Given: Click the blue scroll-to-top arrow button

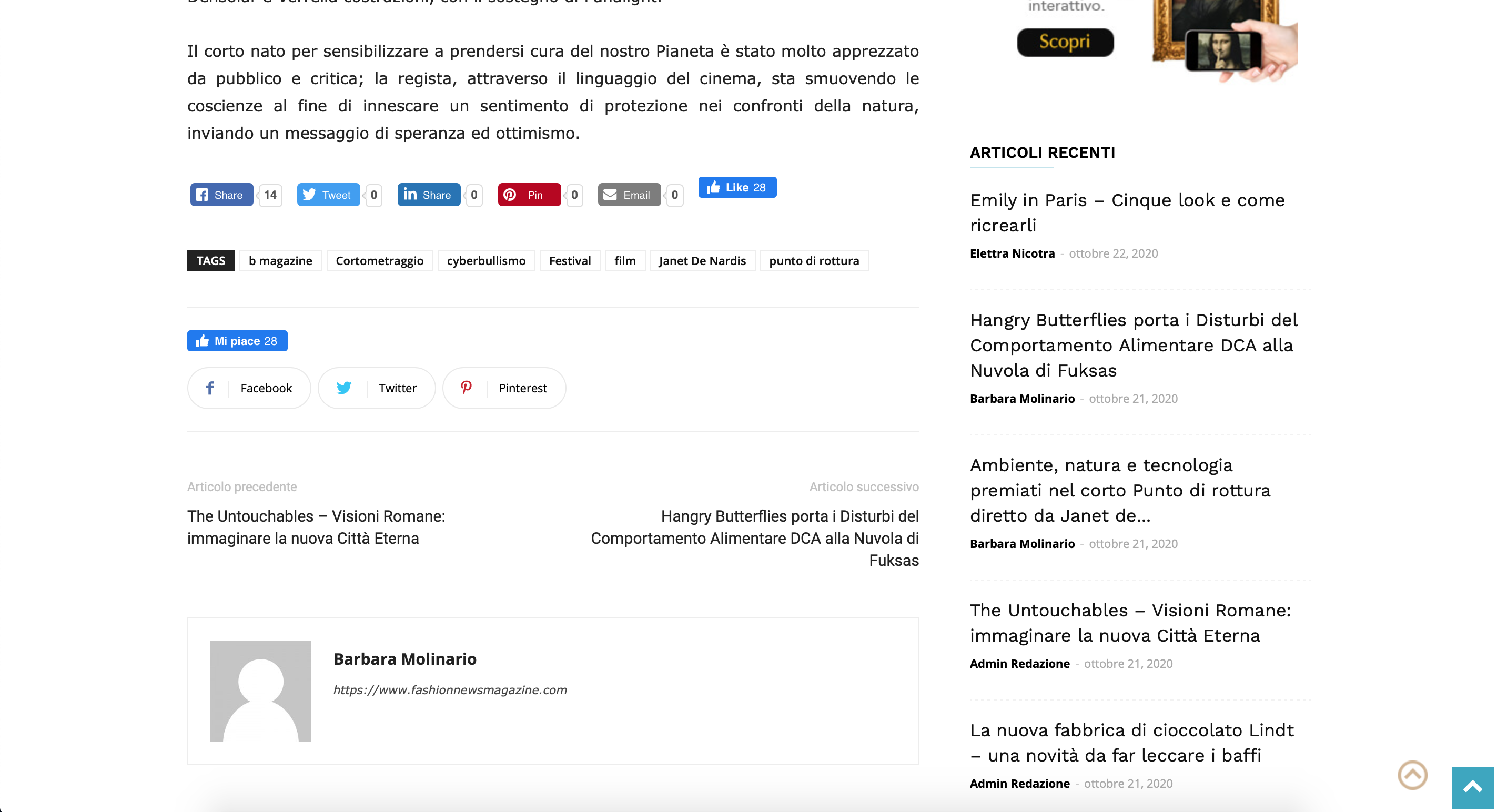Looking at the screenshot, I should tap(1472, 787).
